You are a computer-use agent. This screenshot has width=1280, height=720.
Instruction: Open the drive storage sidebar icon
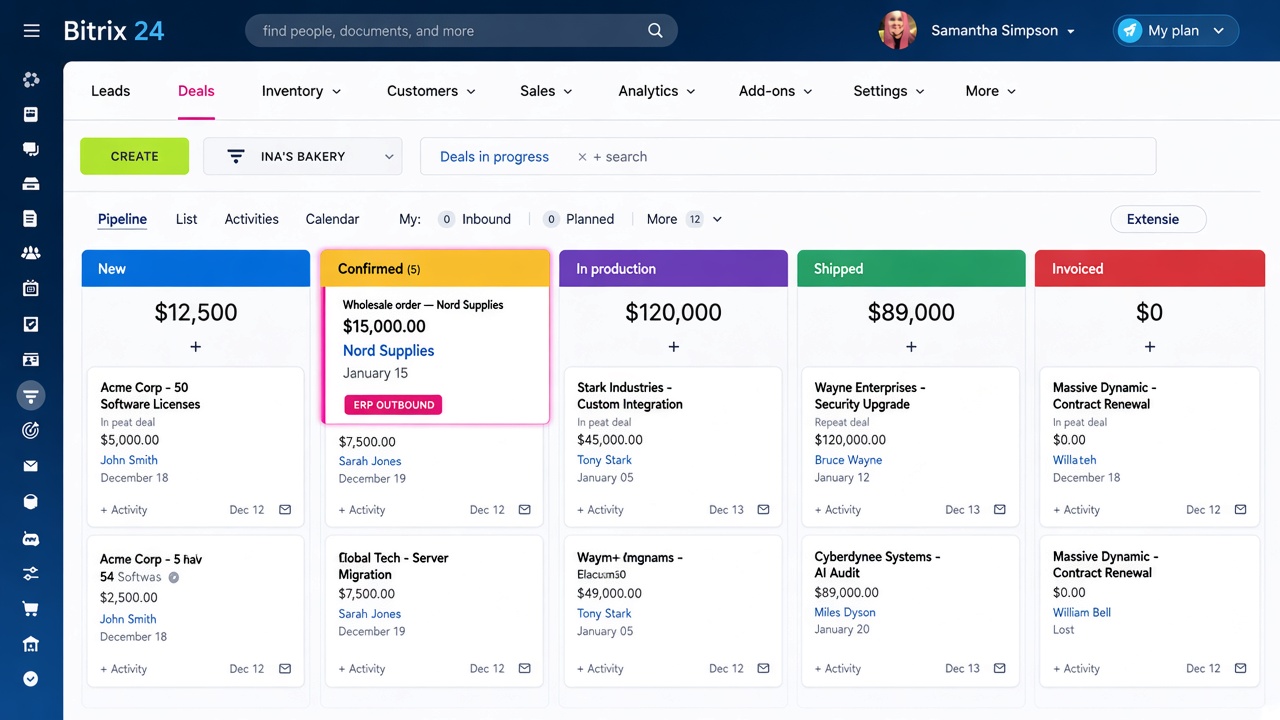[x=31, y=184]
